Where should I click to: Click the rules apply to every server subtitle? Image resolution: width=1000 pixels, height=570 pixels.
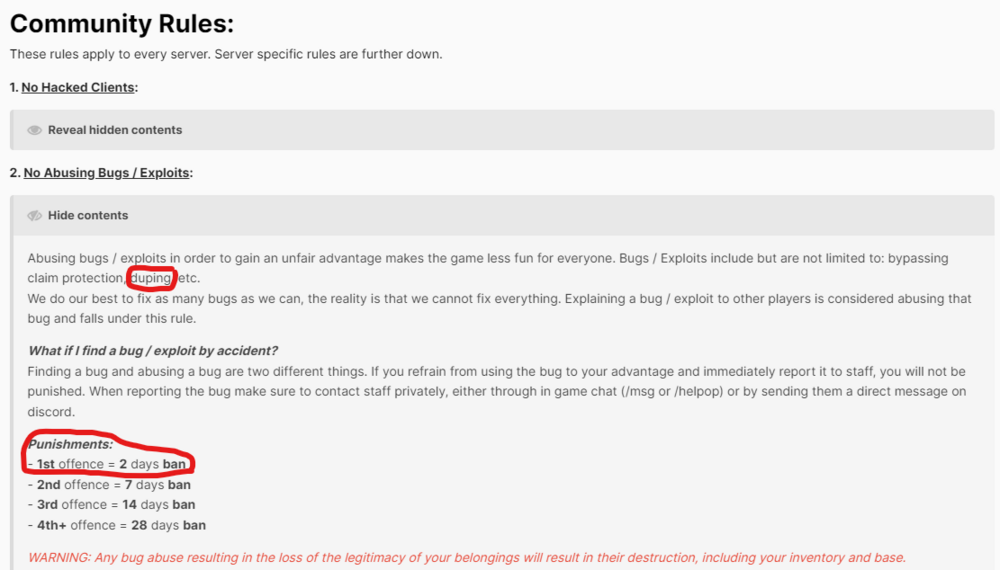point(226,54)
